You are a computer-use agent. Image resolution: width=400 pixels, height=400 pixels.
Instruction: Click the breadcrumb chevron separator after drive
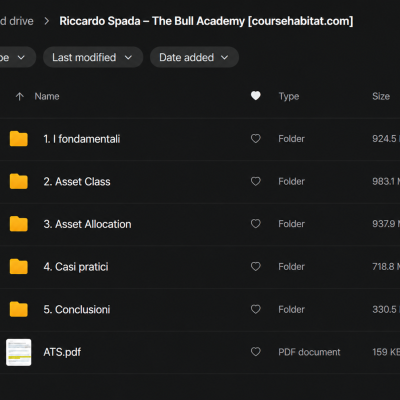47,21
